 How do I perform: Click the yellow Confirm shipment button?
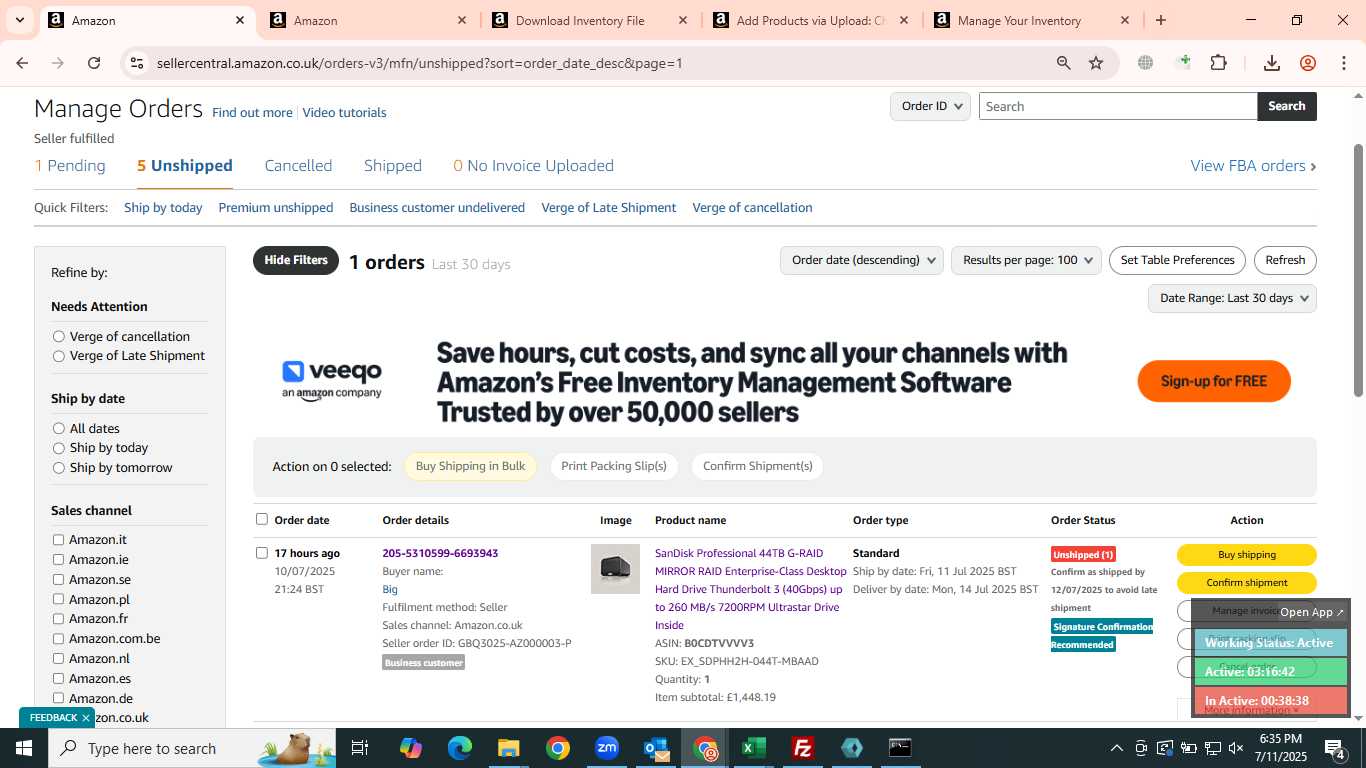(1246, 583)
